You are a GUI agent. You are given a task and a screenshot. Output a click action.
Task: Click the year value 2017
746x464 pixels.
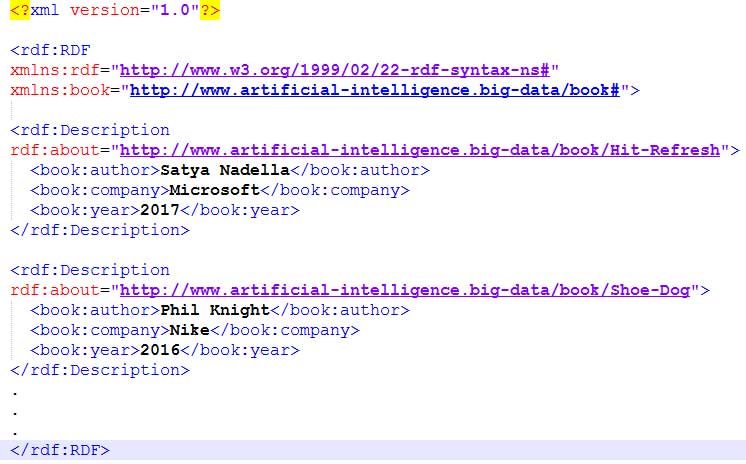tap(160, 210)
